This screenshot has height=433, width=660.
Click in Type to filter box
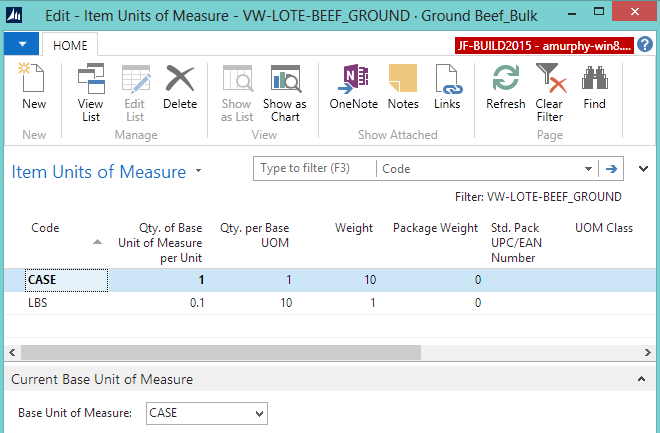[x=315, y=169]
